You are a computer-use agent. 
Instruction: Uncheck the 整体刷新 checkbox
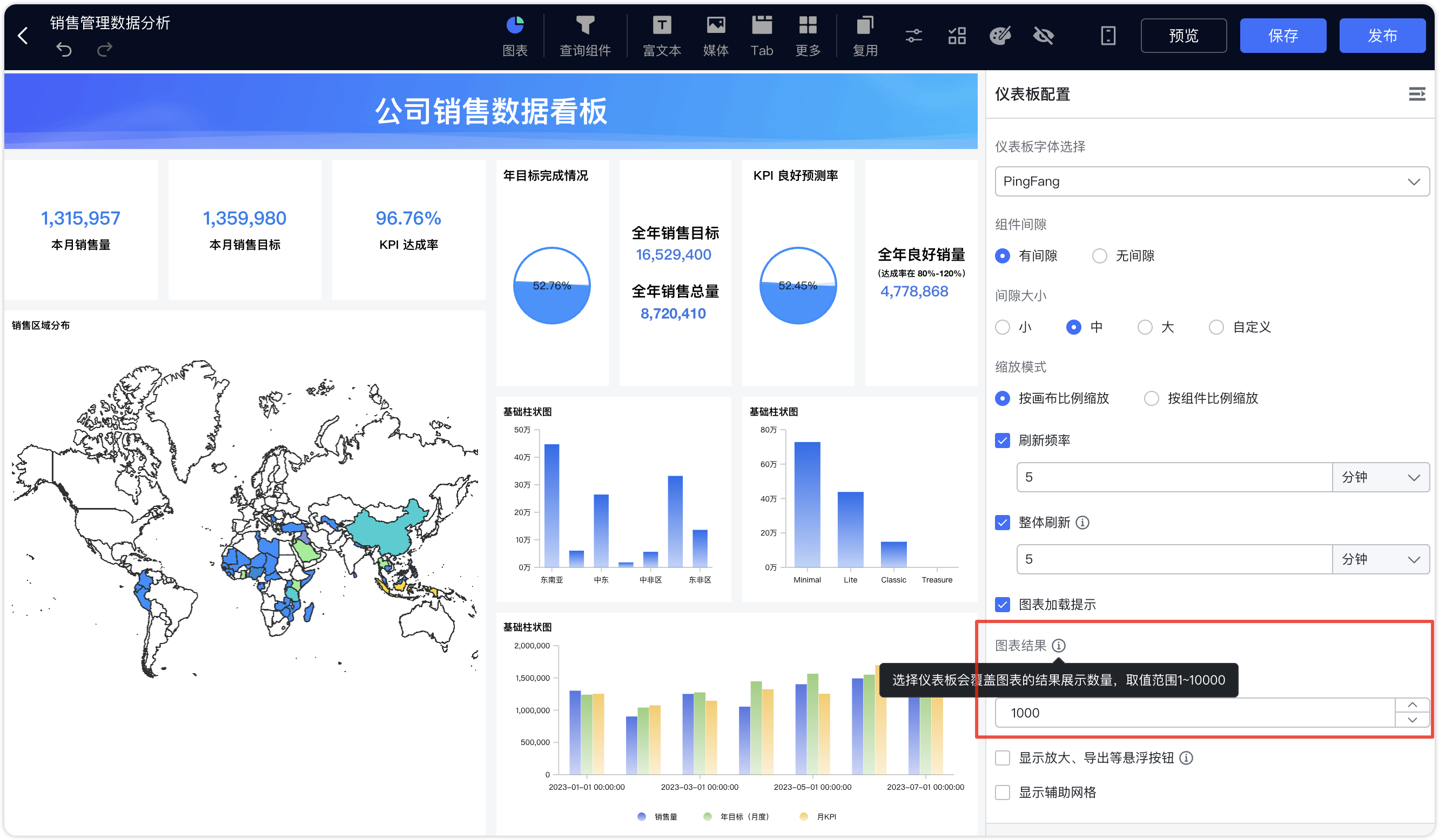(x=1002, y=522)
